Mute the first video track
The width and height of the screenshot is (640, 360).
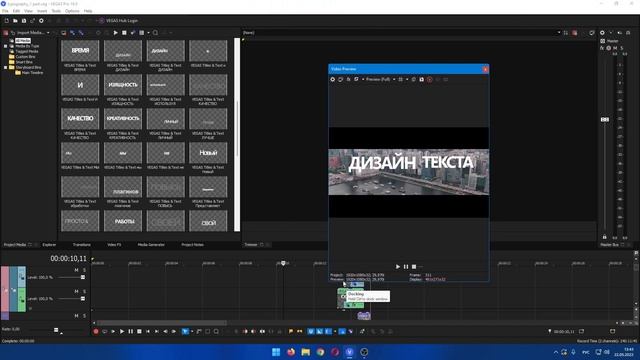tap(76, 270)
